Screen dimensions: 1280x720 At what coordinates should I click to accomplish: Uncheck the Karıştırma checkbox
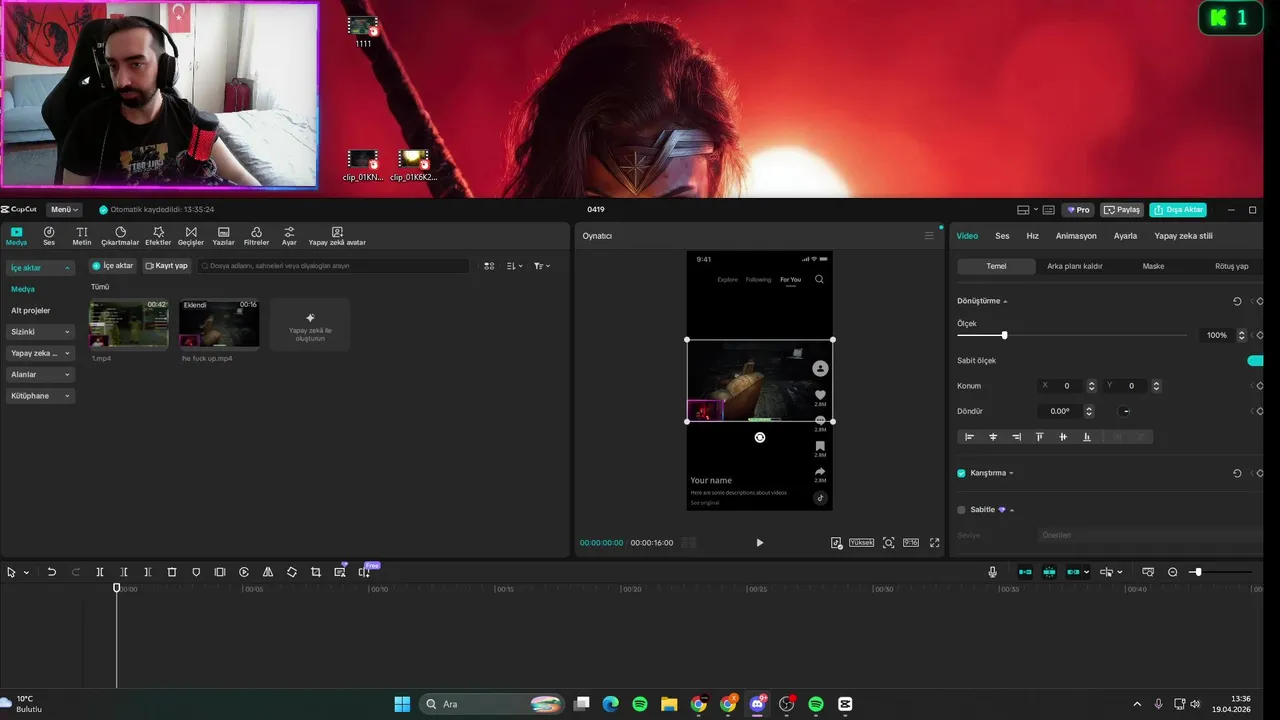(x=962, y=473)
